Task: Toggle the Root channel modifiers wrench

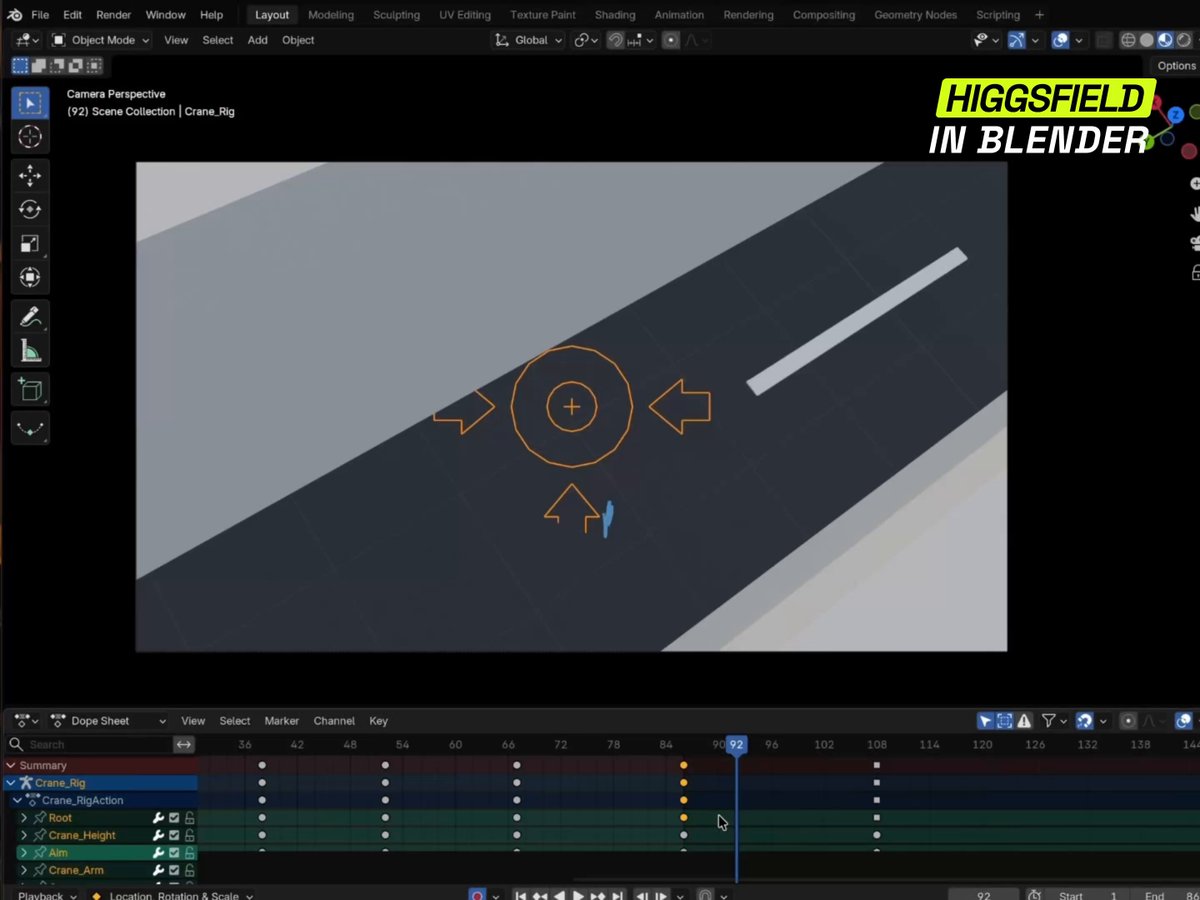Action: click(x=158, y=818)
